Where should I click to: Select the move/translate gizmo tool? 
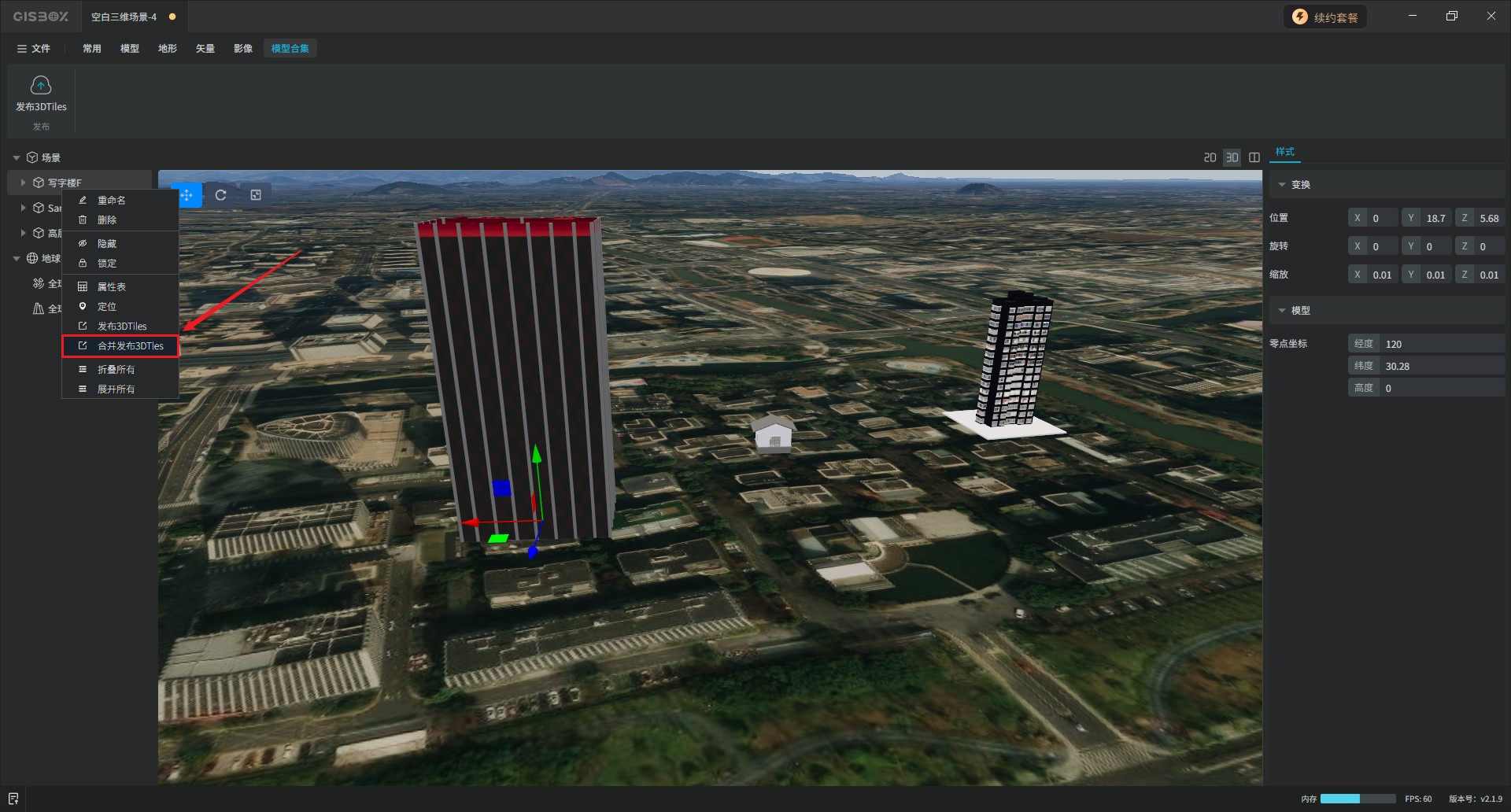[187, 195]
